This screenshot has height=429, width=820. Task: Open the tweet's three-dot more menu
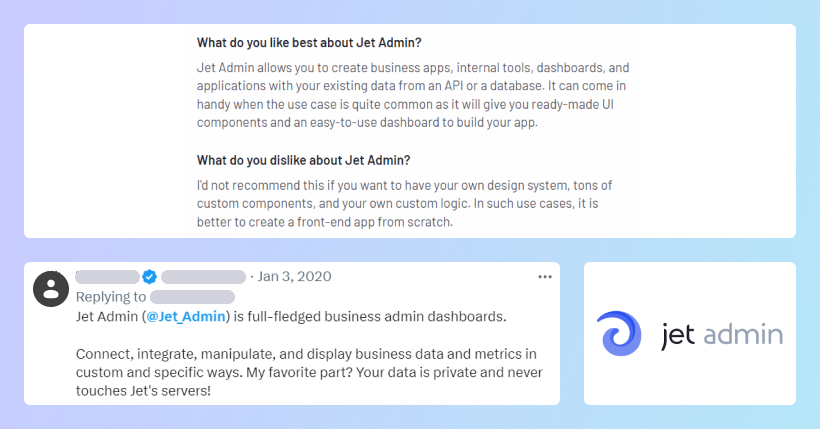point(545,277)
